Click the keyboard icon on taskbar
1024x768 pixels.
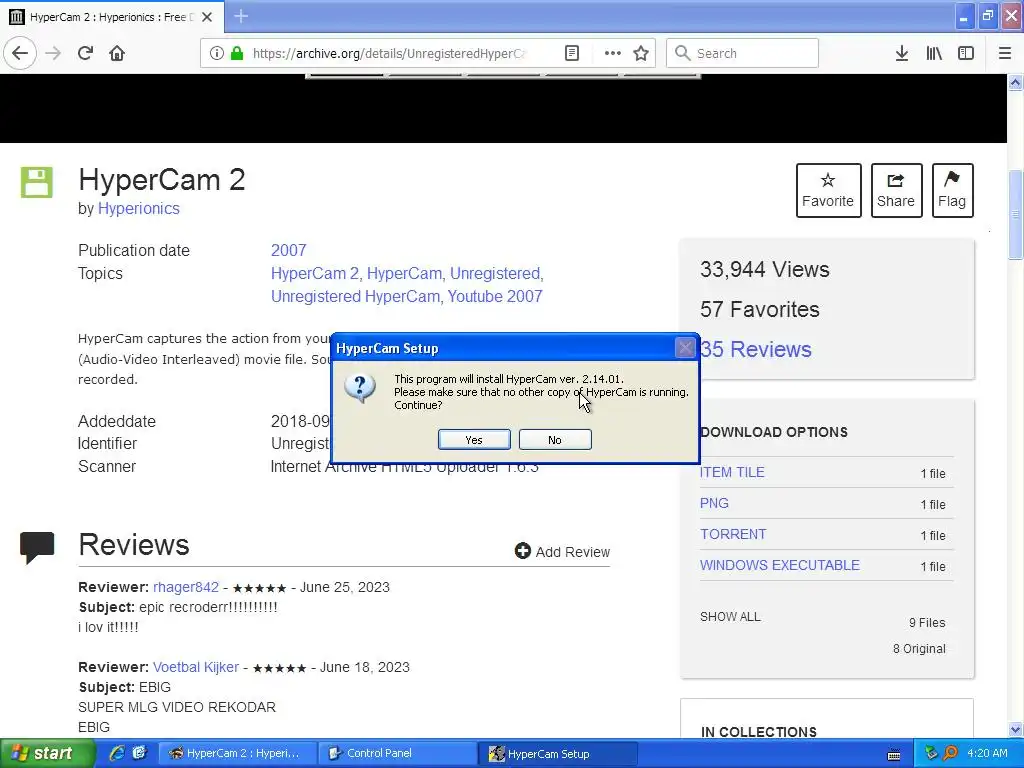(x=894, y=754)
